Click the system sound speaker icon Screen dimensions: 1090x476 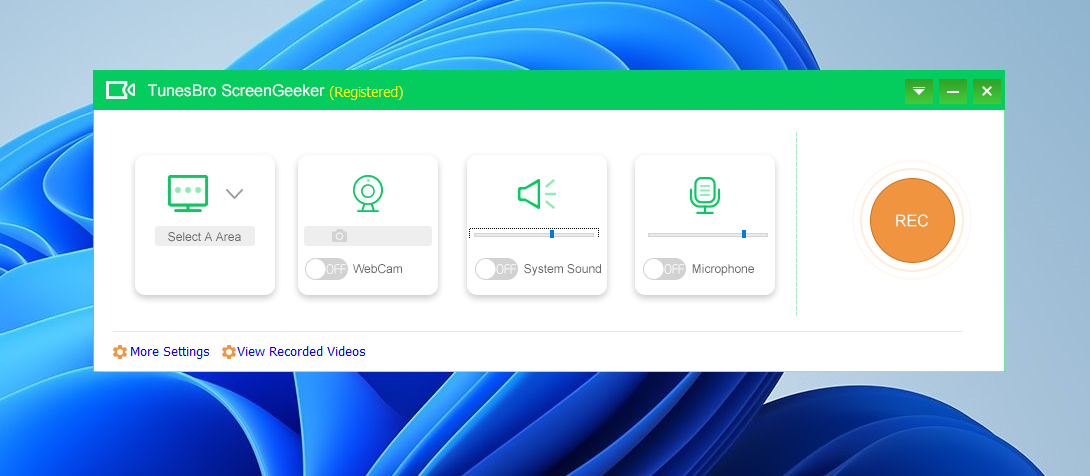[537, 194]
